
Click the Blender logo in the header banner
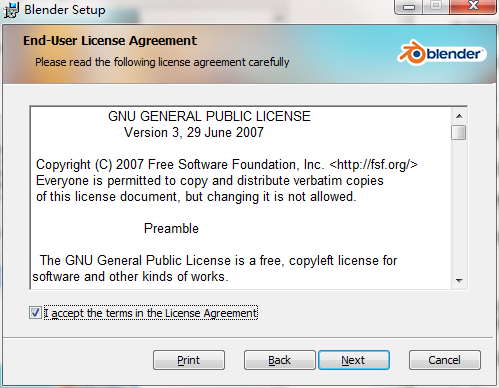click(x=442, y=53)
